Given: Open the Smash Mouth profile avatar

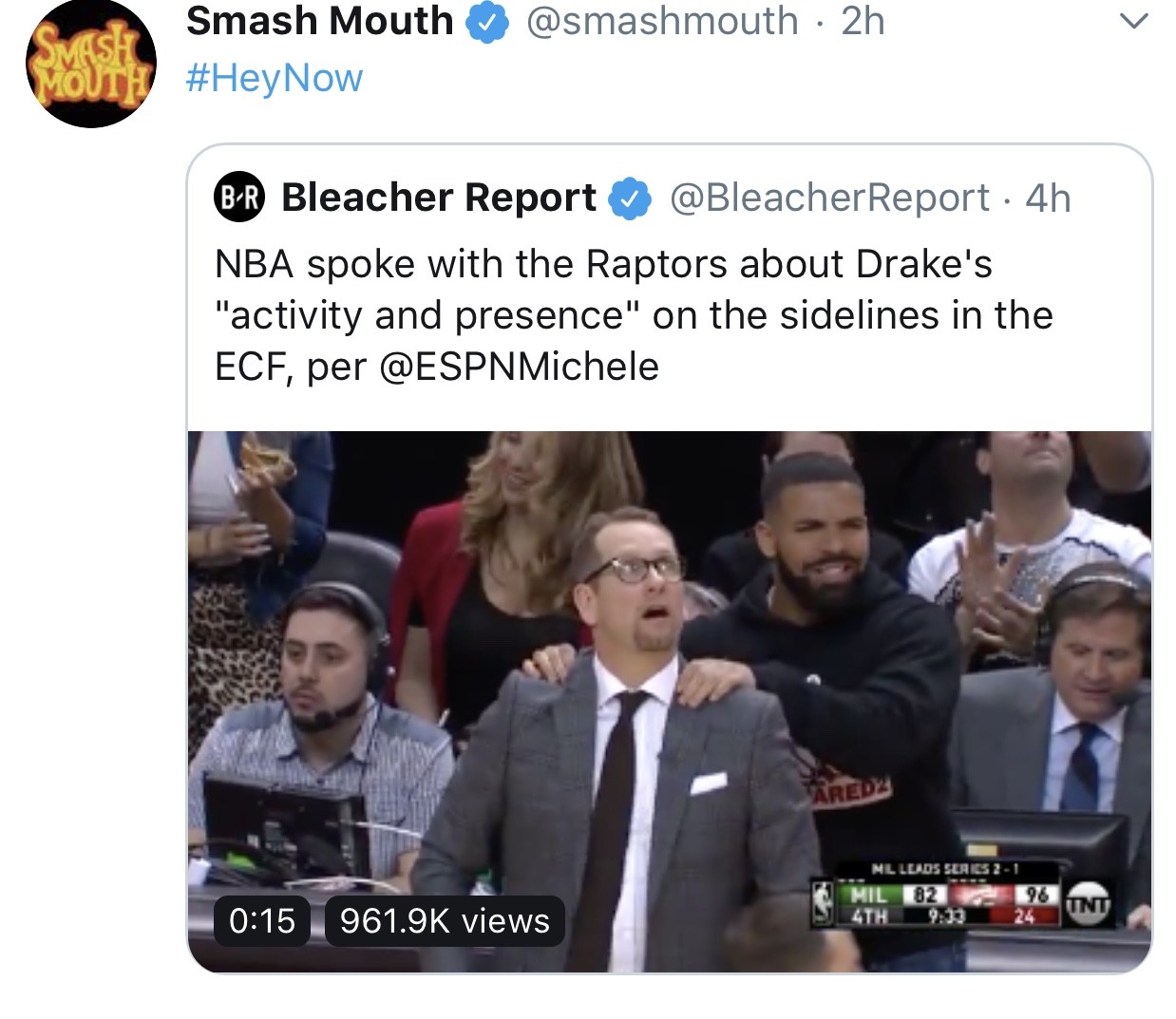Looking at the screenshot, I should 91,66.
